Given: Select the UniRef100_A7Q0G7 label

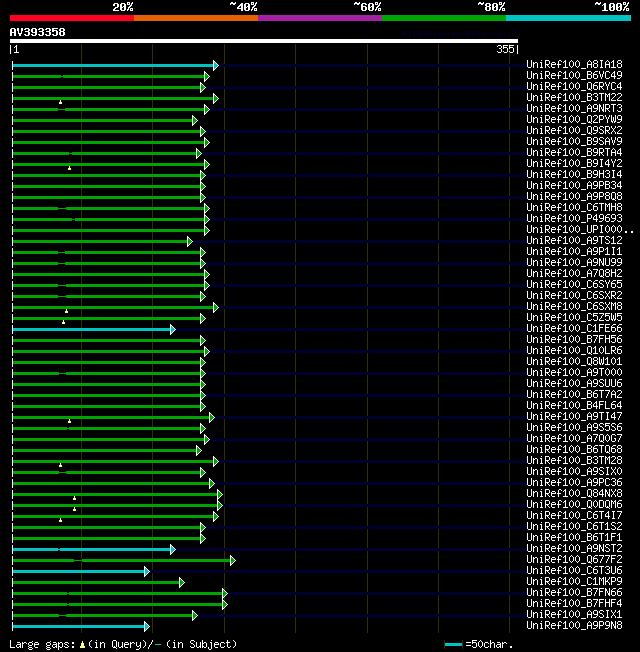Looking at the screenshot, I should [574, 438].
